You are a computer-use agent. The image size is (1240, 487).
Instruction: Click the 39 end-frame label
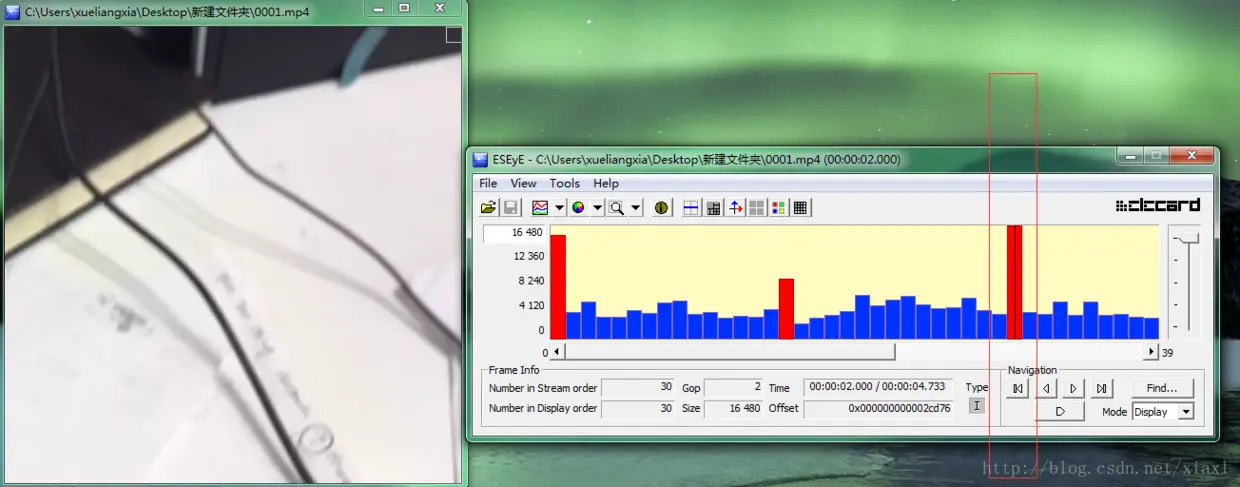pyautogui.click(x=1167, y=353)
